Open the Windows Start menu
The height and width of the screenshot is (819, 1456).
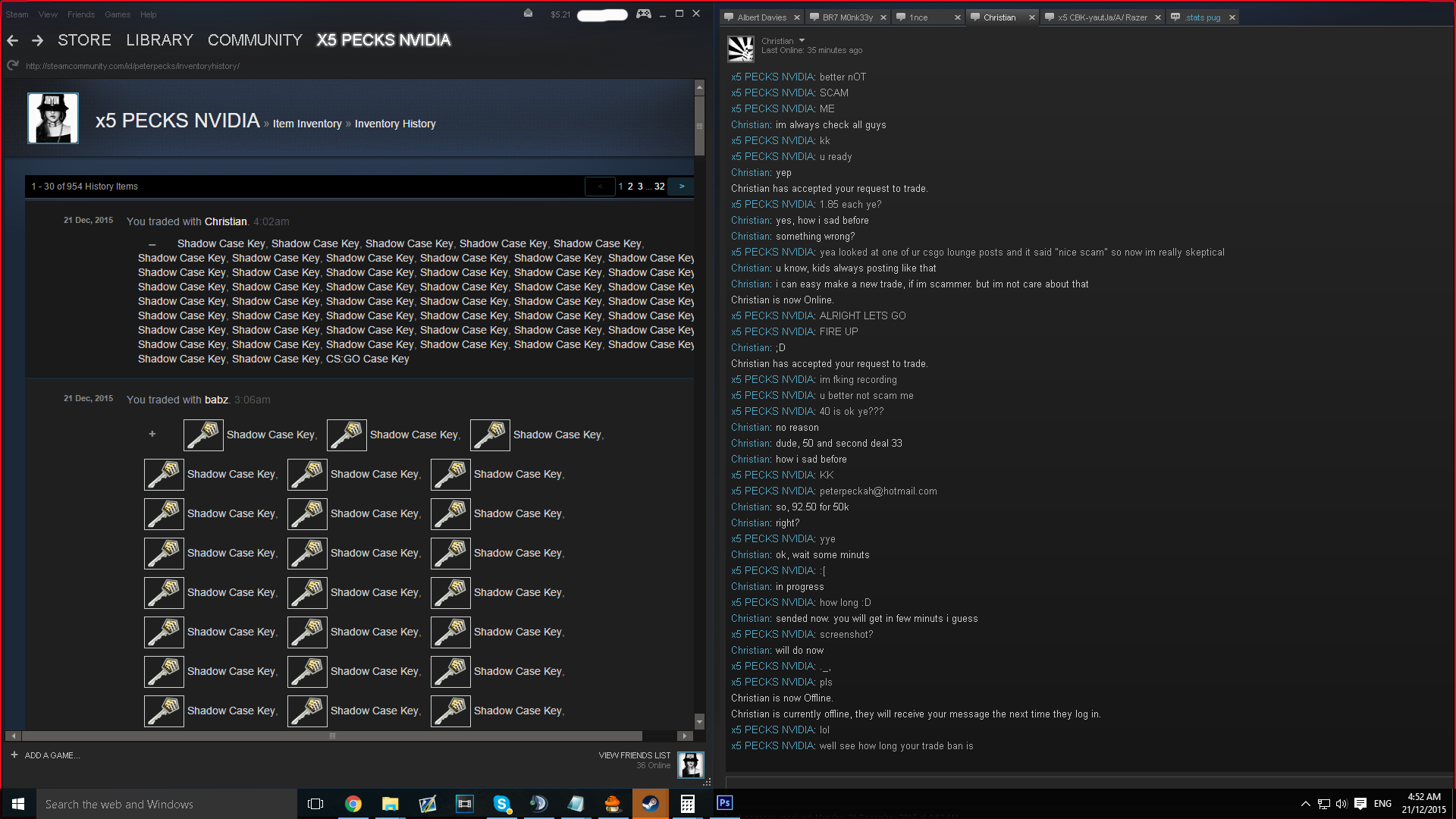point(18,804)
